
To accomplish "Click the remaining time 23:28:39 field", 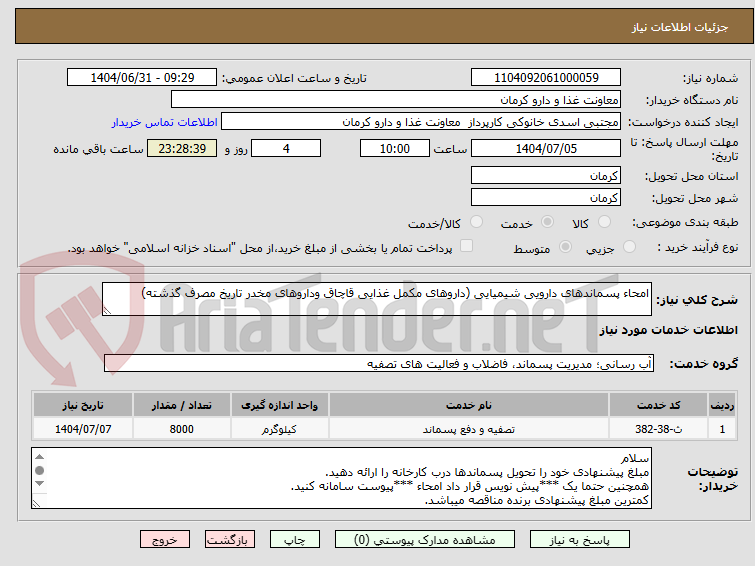I will click(x=182, y=148).
